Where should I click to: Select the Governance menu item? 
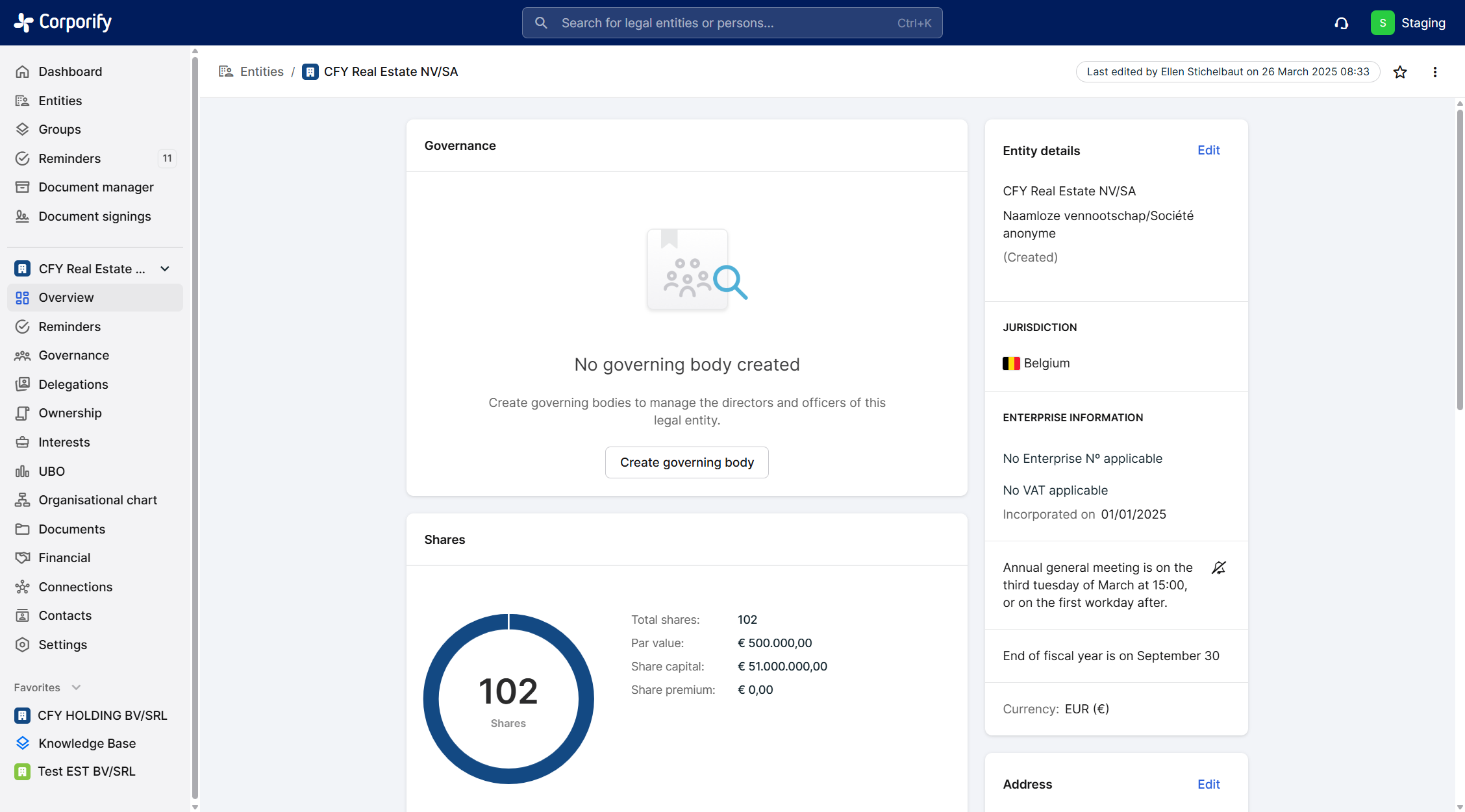73,355
